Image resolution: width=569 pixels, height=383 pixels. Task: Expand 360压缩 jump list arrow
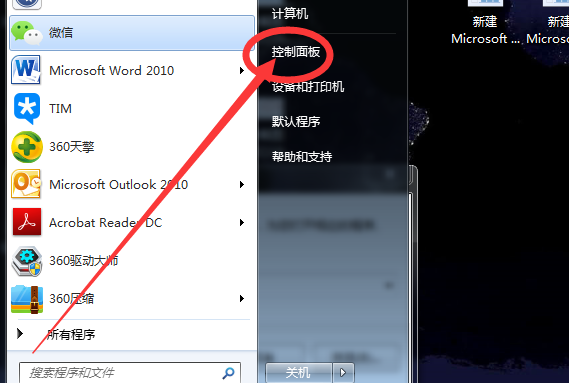point(242,298)
